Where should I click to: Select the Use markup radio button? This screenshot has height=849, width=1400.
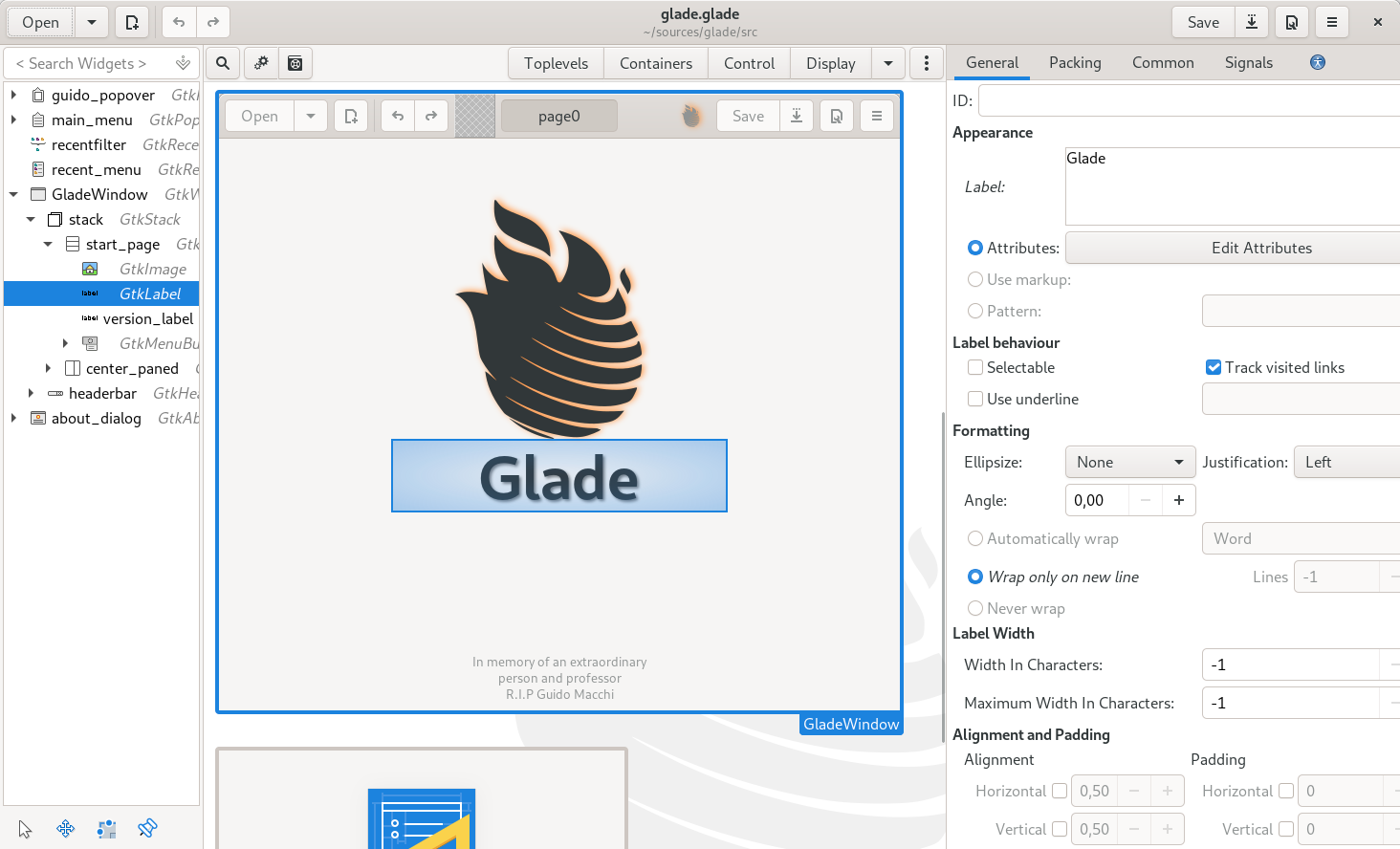tap(975, 279)
